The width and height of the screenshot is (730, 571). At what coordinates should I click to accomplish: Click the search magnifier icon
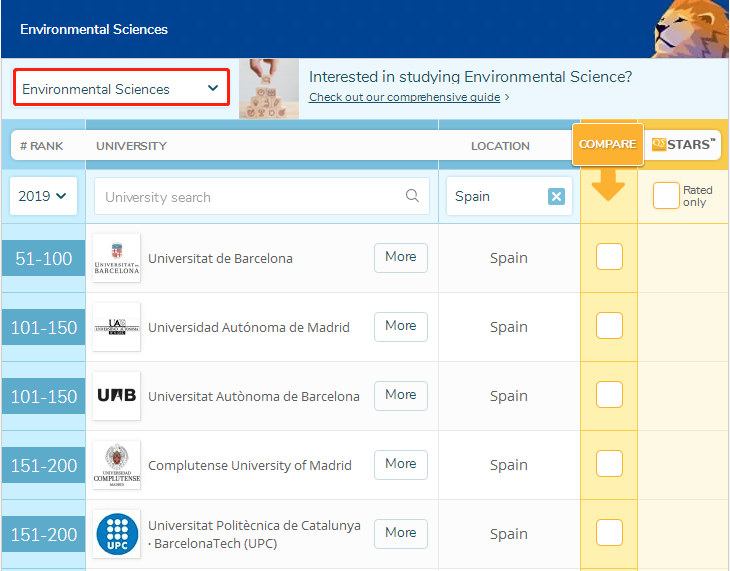(412, 196)
